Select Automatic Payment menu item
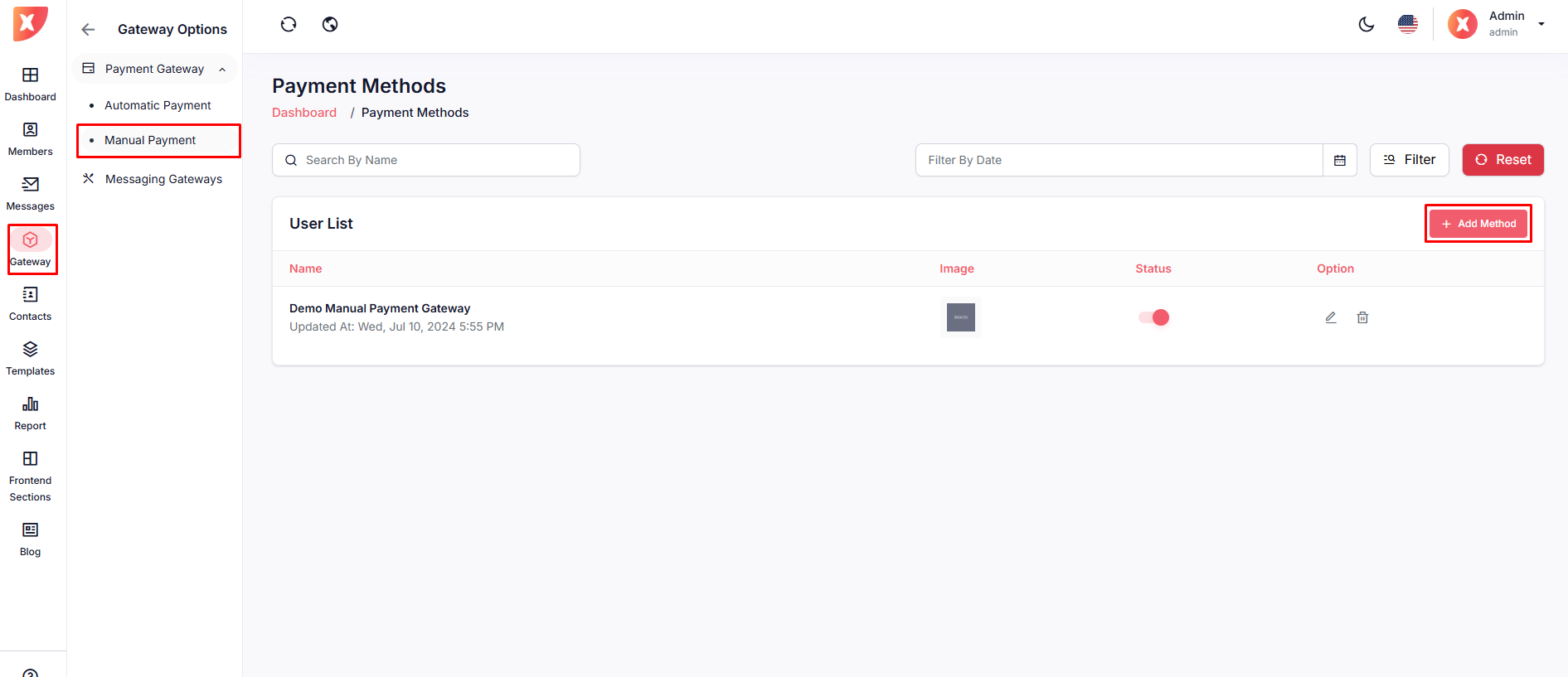1568x677 pixels. point(158,105)
